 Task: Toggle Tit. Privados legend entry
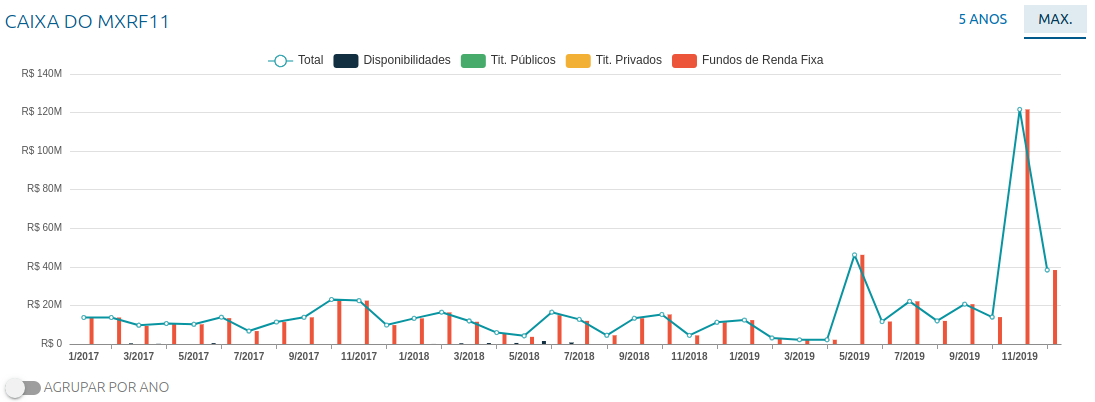[613, 60]
